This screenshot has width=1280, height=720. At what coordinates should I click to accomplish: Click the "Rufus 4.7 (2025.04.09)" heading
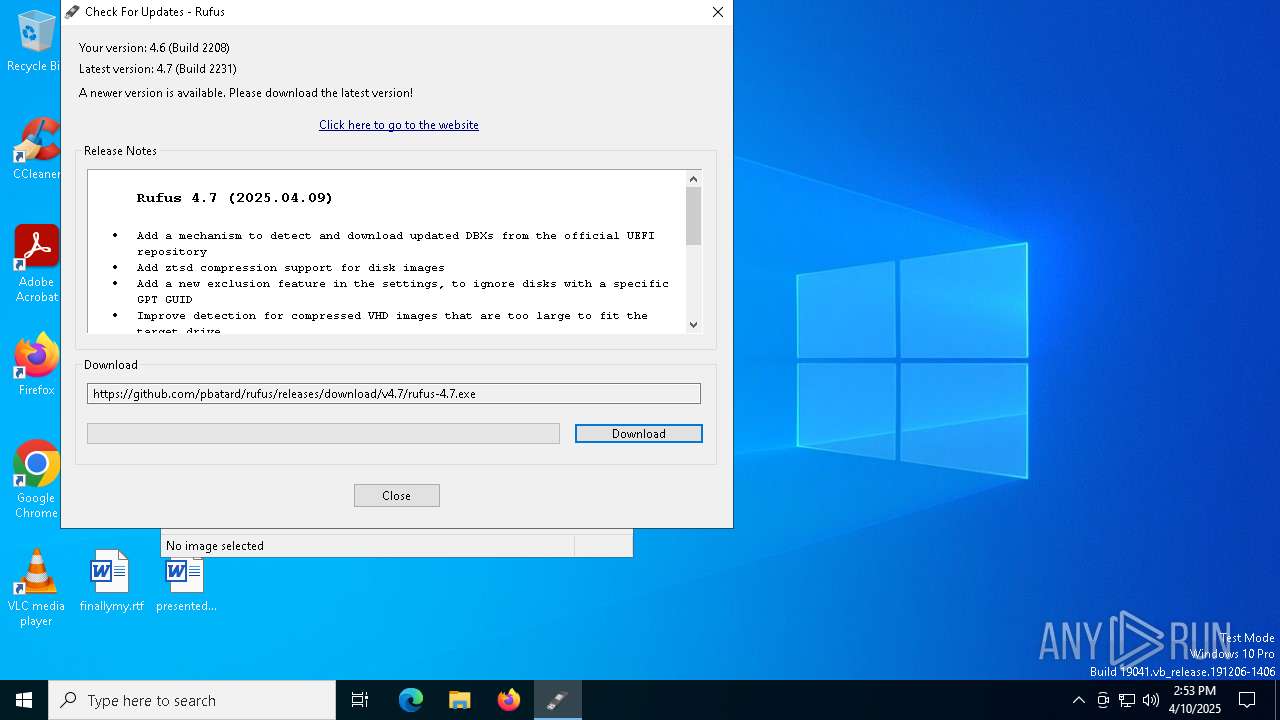(235, 198)
